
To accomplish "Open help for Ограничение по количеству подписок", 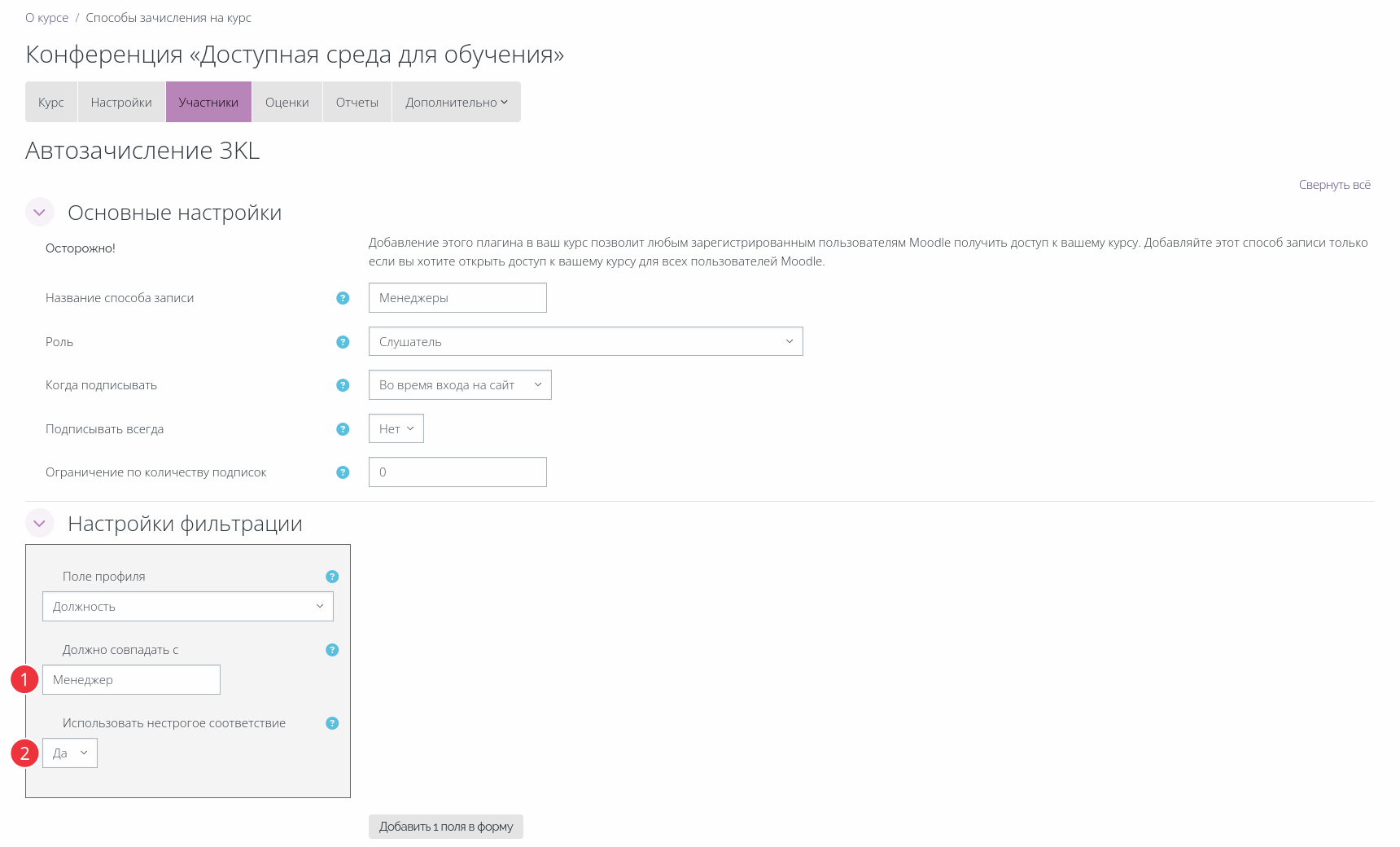I will pyautogui.click(x=343, y=472).
